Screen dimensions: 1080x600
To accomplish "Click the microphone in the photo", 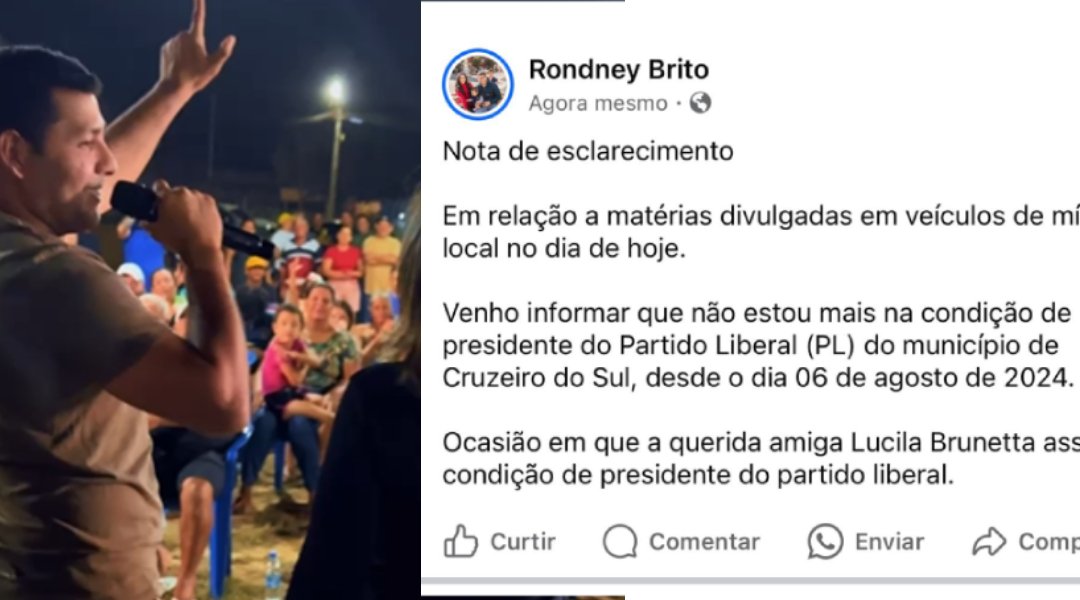I will click(191, 219).
